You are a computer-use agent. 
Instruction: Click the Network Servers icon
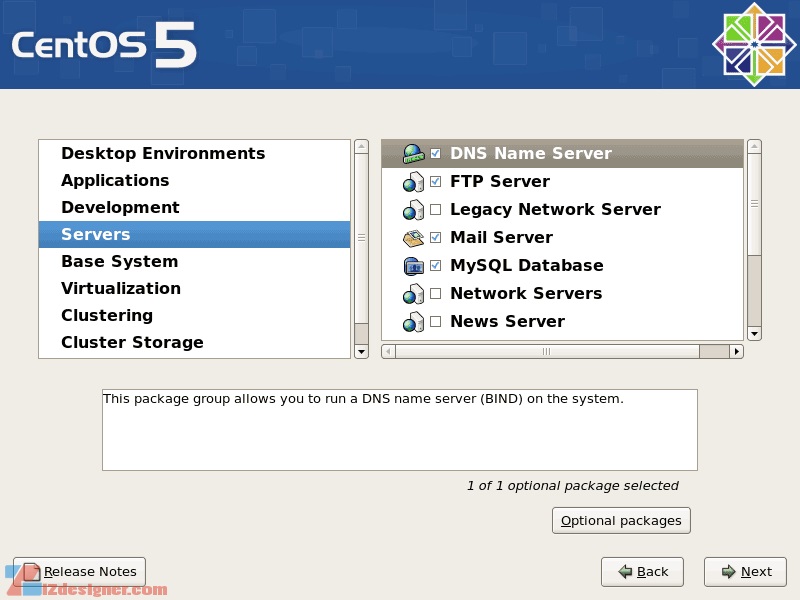coord(413,294)
